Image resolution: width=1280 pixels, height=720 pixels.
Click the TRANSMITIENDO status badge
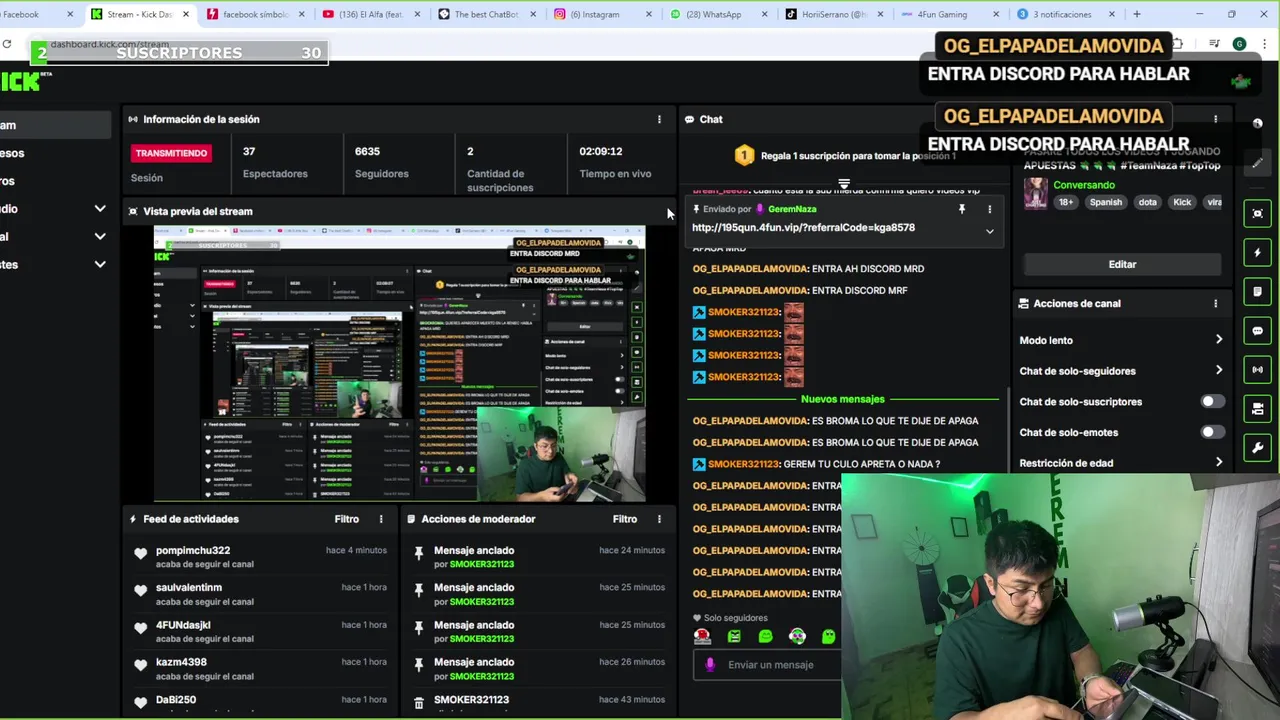click(x=171, y=153)
